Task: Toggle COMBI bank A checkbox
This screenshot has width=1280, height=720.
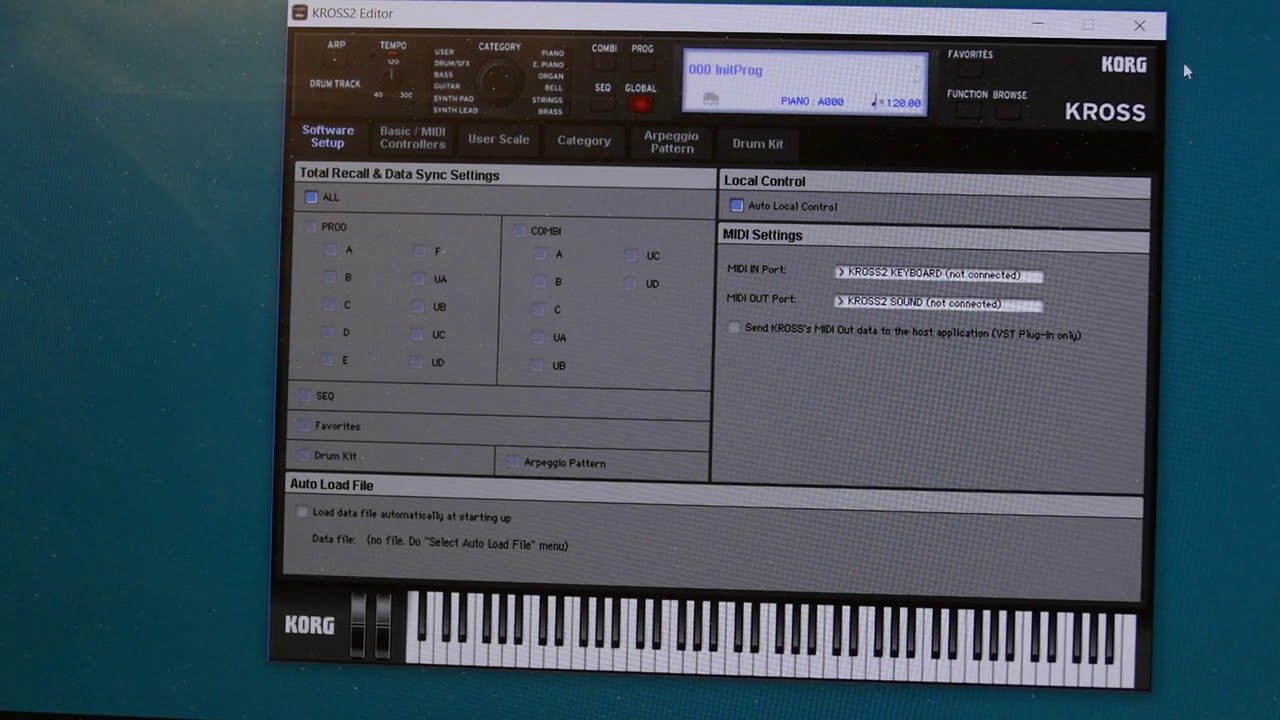Action: pos(540,254)
